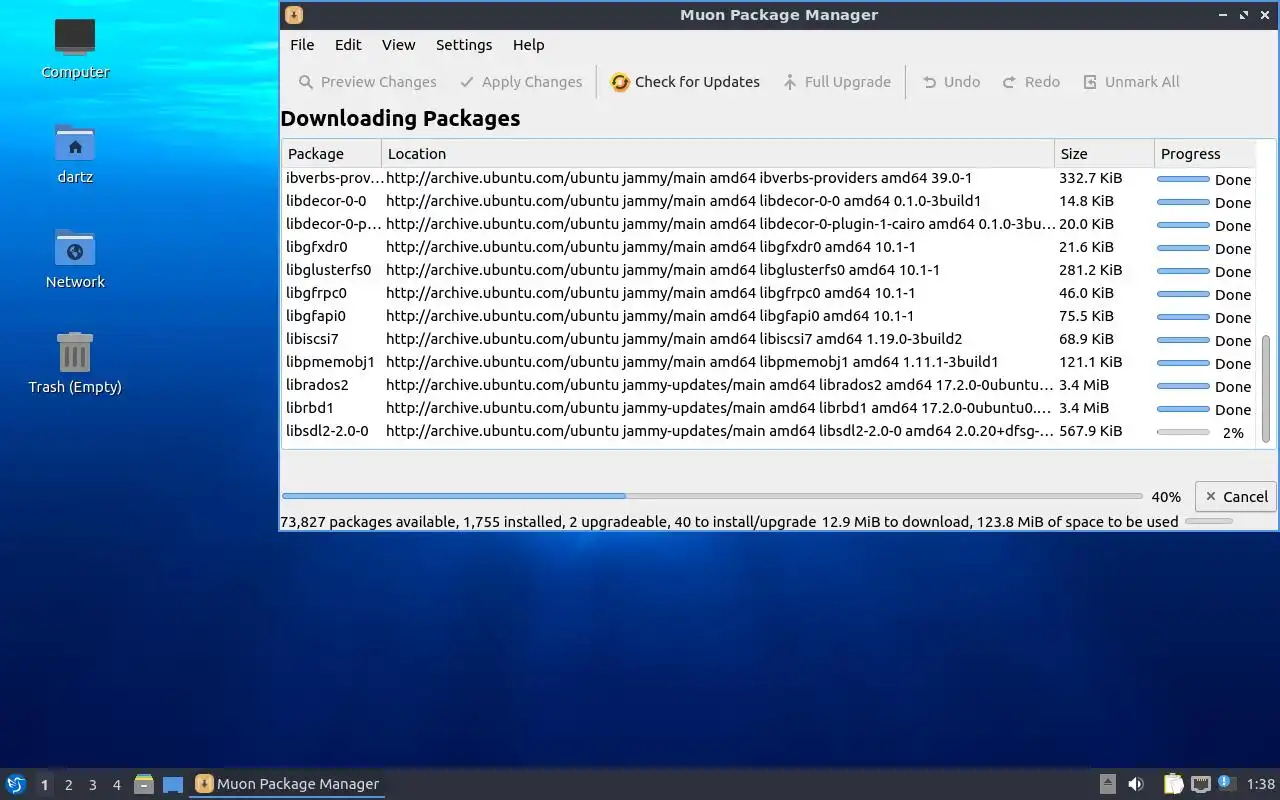
Task: Open the Trash (Empty) desktop icon
Action: point(75,363)
